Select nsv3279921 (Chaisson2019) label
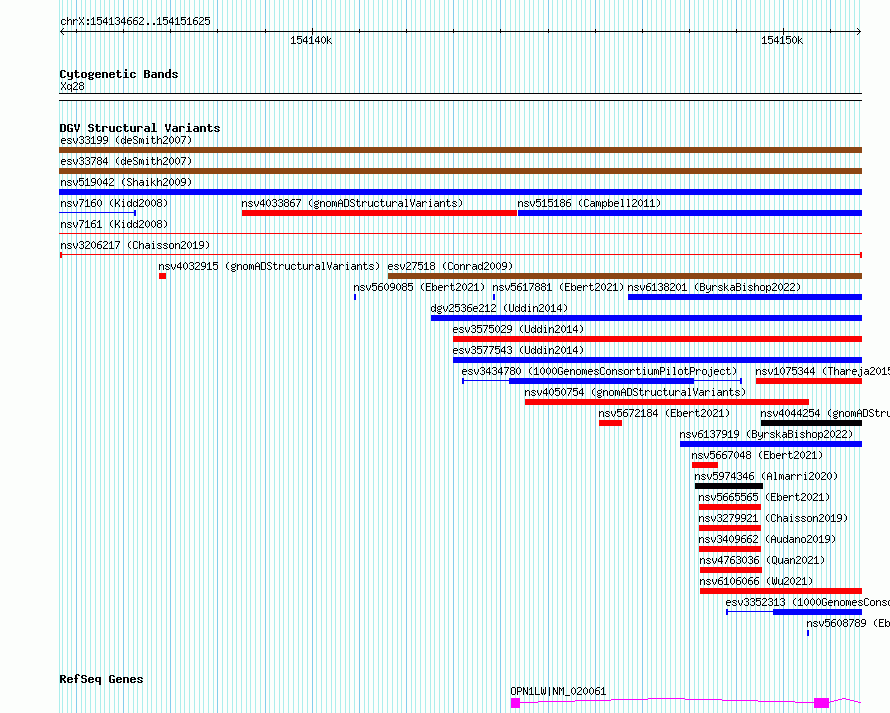The height and width of the screenshot is (713, 890). coord(773,518)
